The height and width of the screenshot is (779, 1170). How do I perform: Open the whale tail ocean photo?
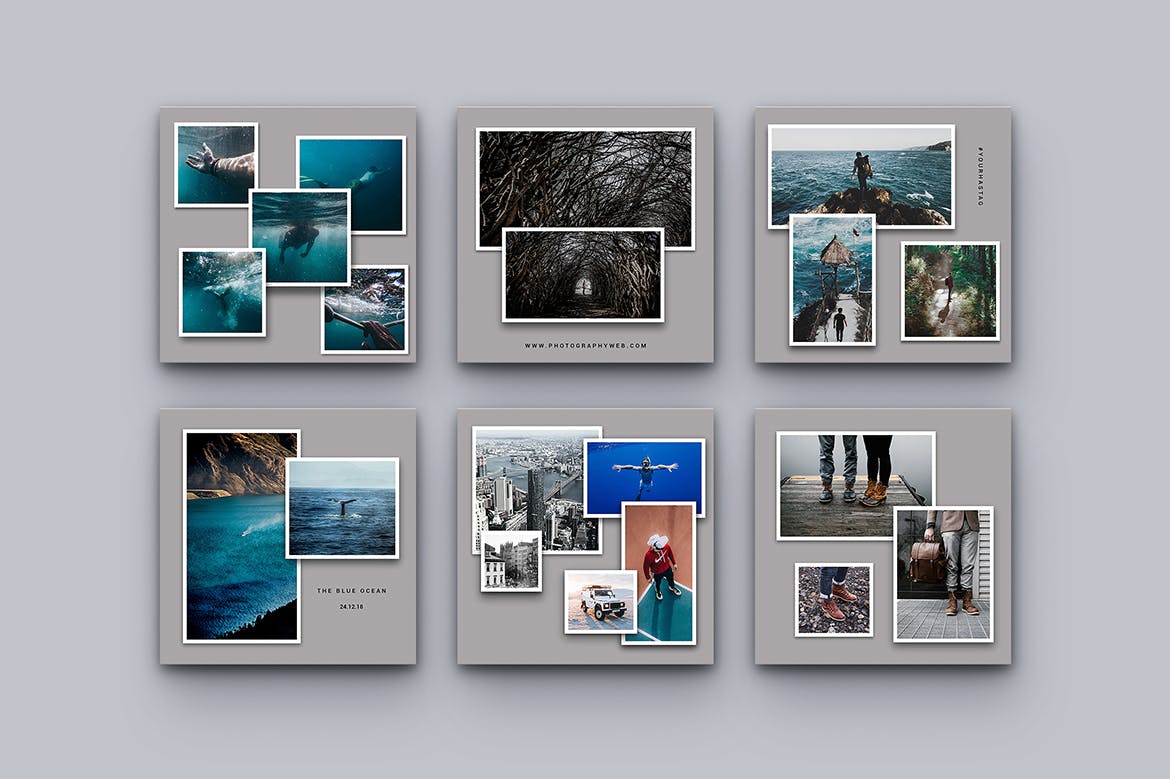[x=343, y=508]
